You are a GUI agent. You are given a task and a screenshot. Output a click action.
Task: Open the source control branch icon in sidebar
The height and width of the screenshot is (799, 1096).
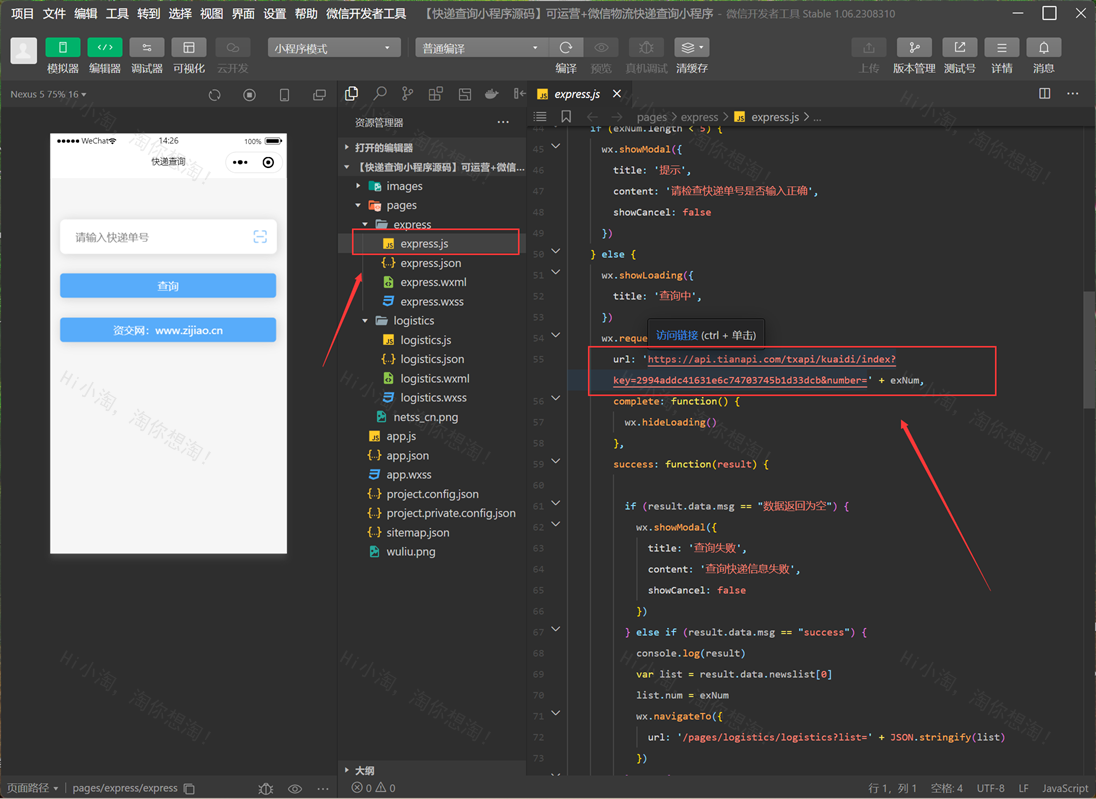point(407,94)
